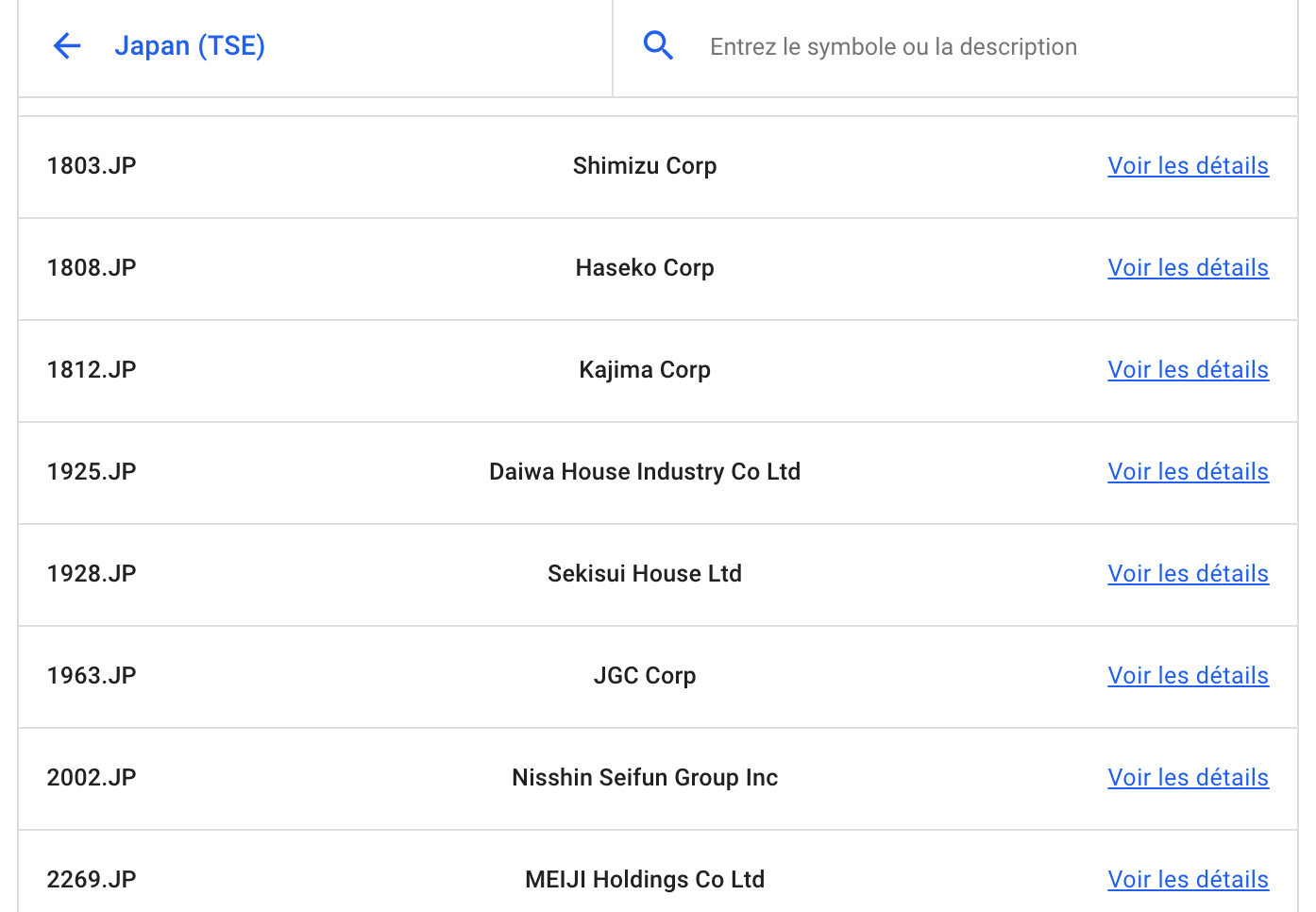Click the Shimizu Corp company name

[x=645, y=166]
